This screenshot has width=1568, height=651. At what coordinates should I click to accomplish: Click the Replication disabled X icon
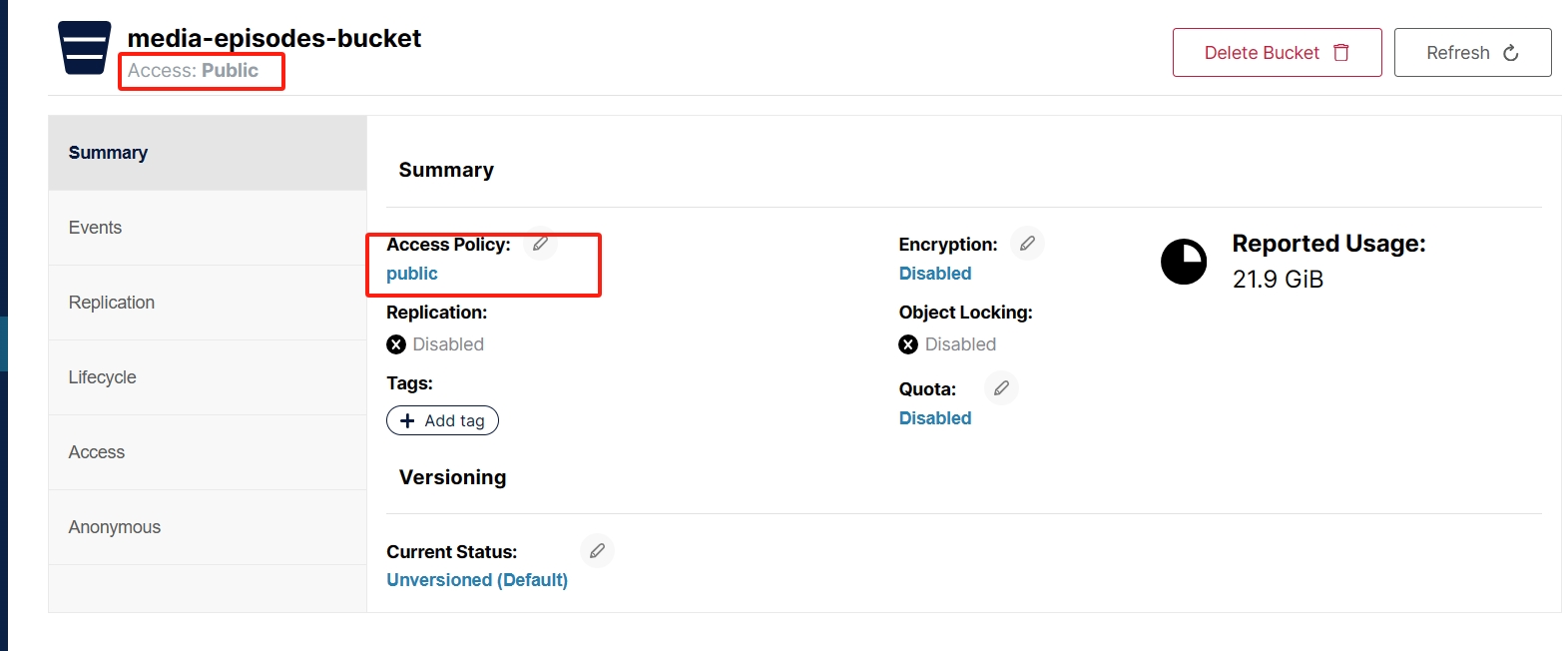(396, 344)
